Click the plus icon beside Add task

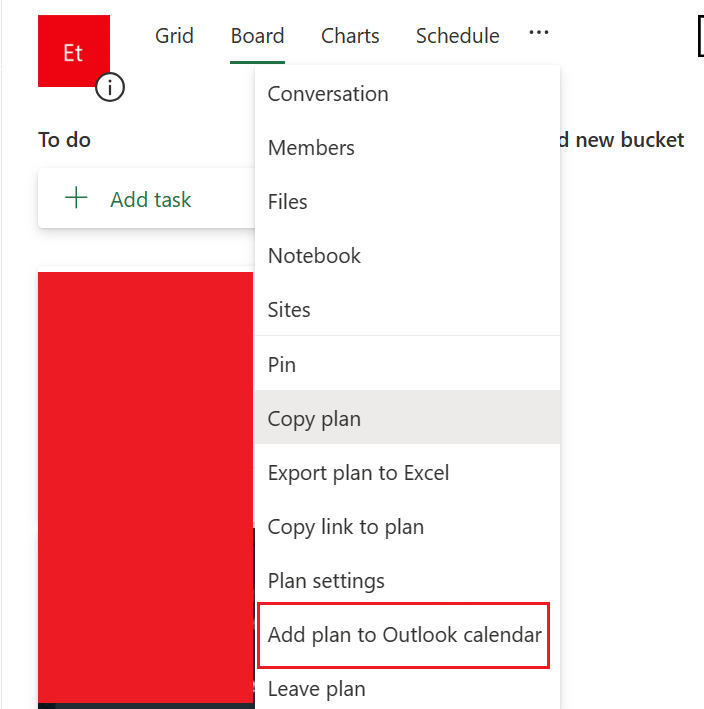pyautogui.click(x=76, y=198)
